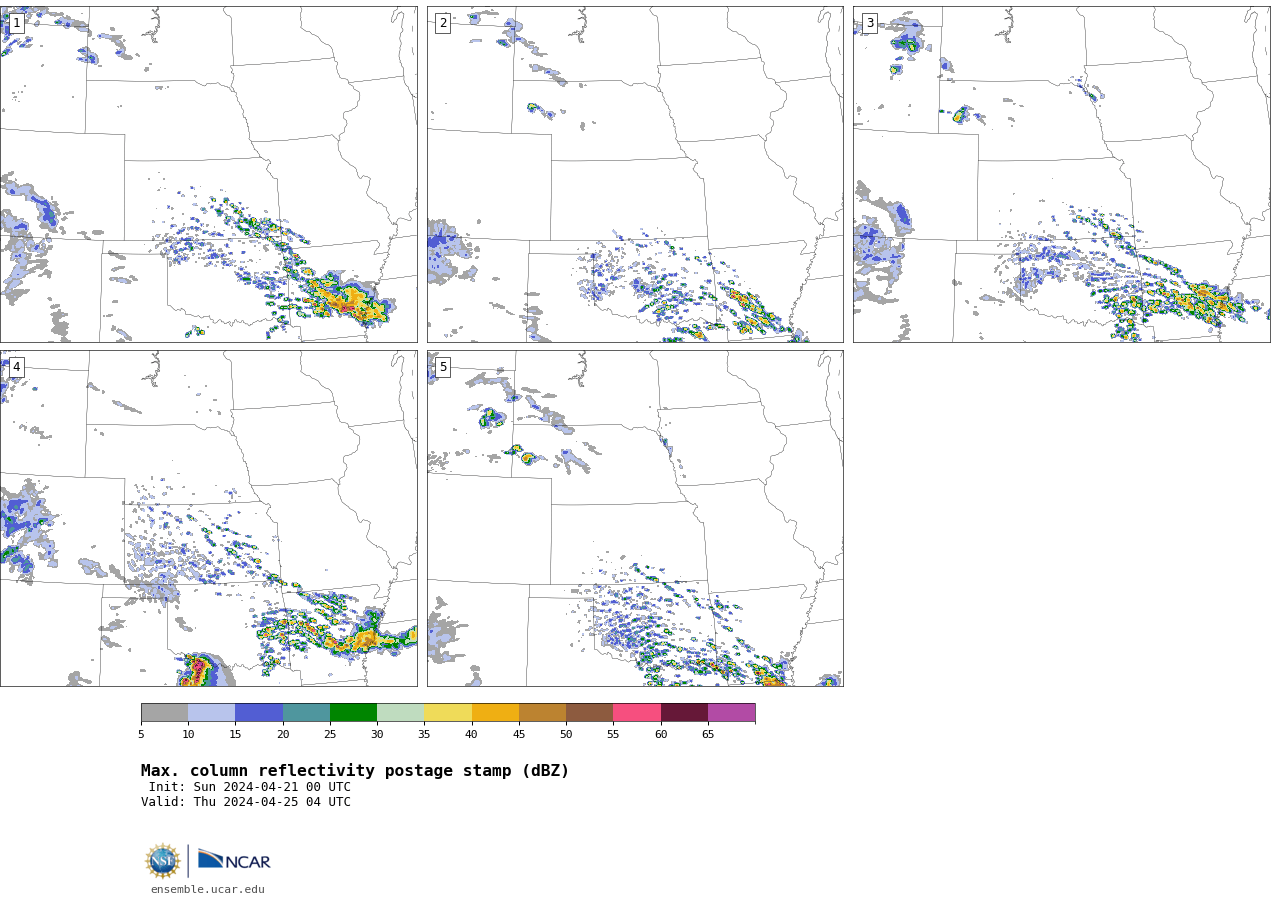1280x901 pixels.
Task: Select the maroon 60-65 dBZ swatch
Action: 684,713
